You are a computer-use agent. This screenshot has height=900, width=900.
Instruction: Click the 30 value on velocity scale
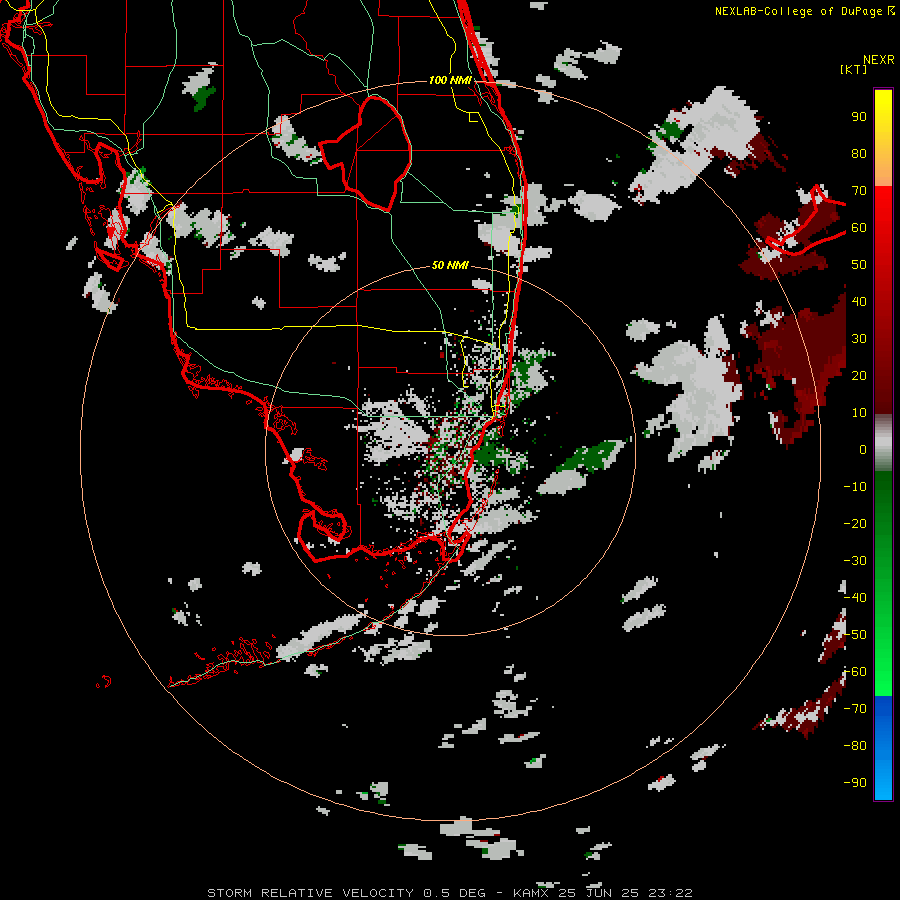click(x=859, y=339)
